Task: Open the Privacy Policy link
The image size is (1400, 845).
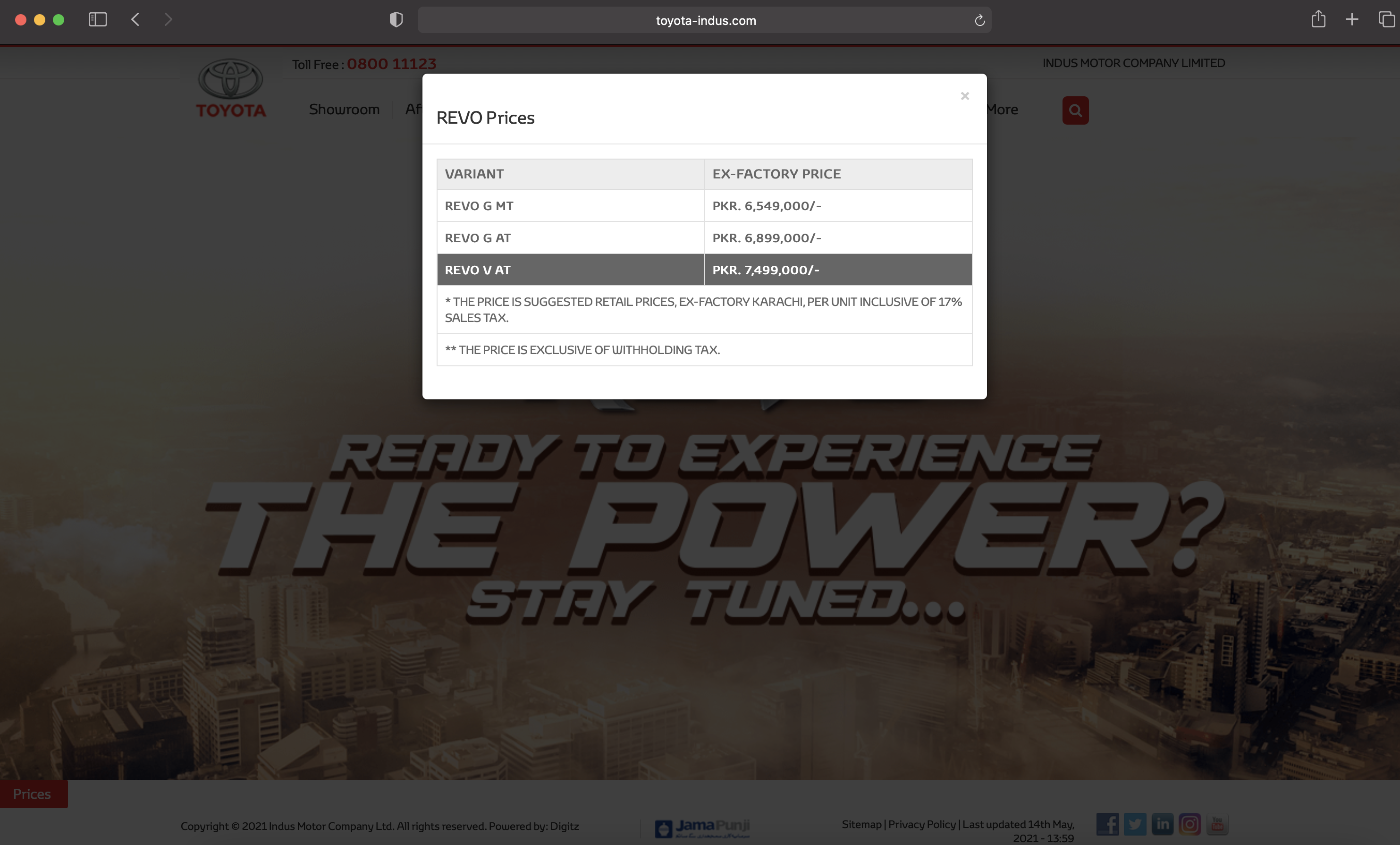Action: point(921,824)
